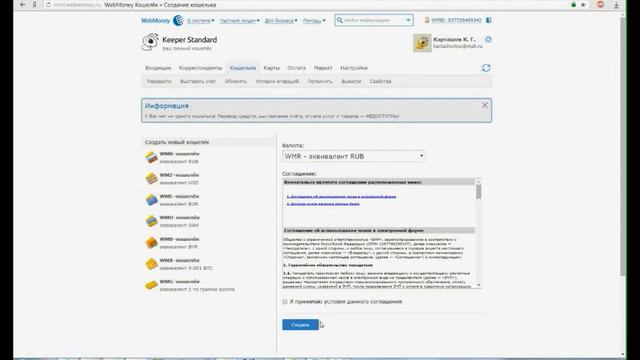Click the Пополнить submenu item

pos(320,81)
